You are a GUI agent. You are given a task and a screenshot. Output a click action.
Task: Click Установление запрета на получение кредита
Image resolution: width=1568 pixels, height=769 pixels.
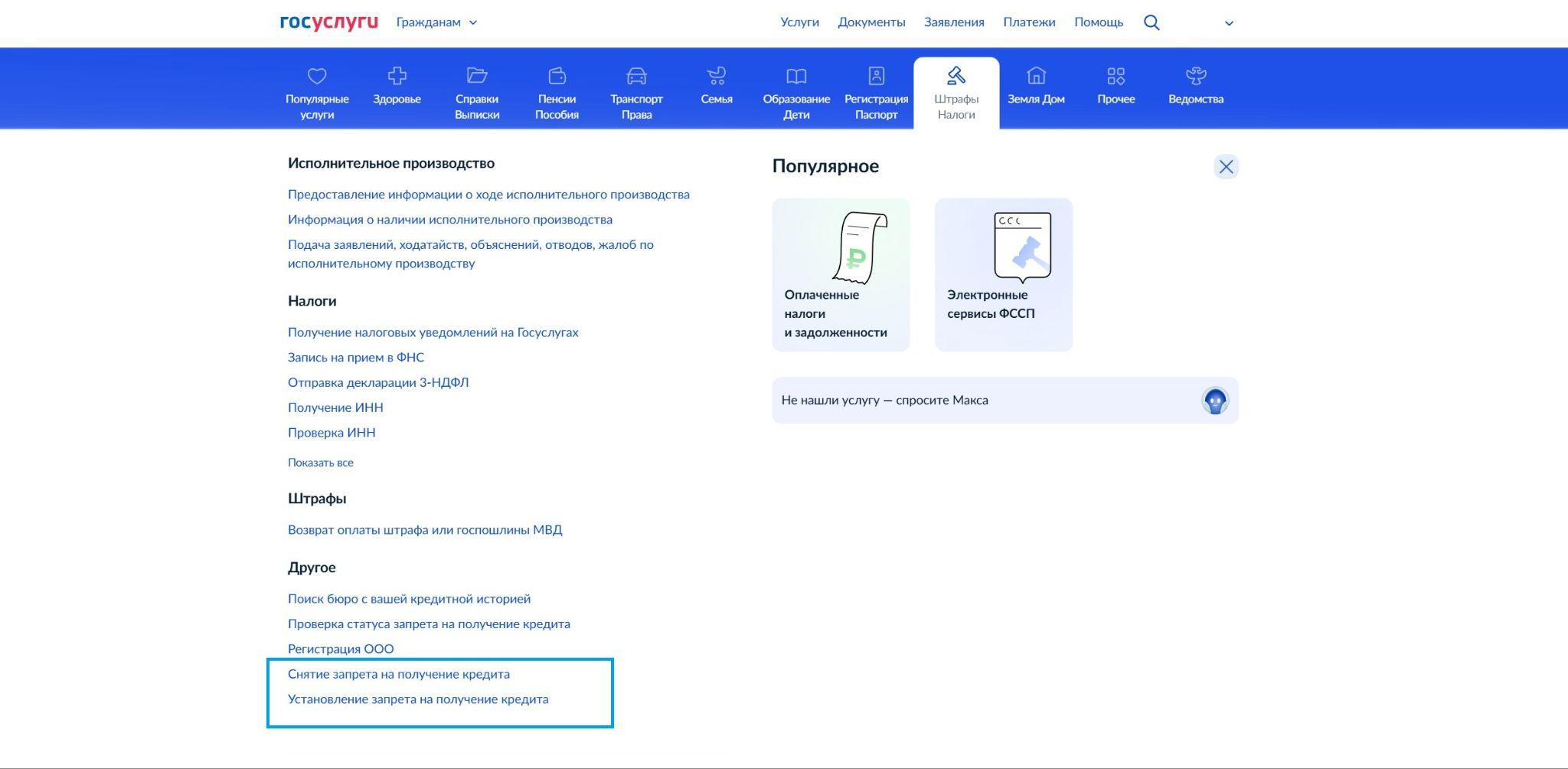[x=418, y=699]
